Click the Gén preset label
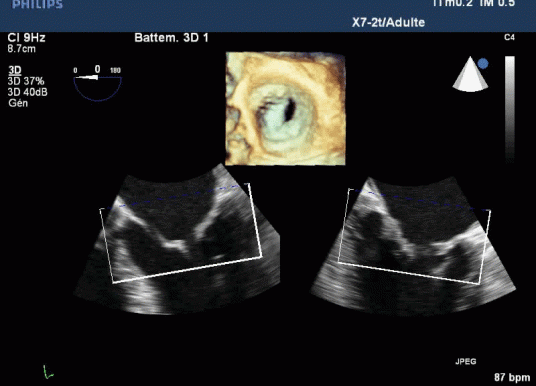Image resolution: width=536 pixels, height=386 pixels. [x=18, y=103]
